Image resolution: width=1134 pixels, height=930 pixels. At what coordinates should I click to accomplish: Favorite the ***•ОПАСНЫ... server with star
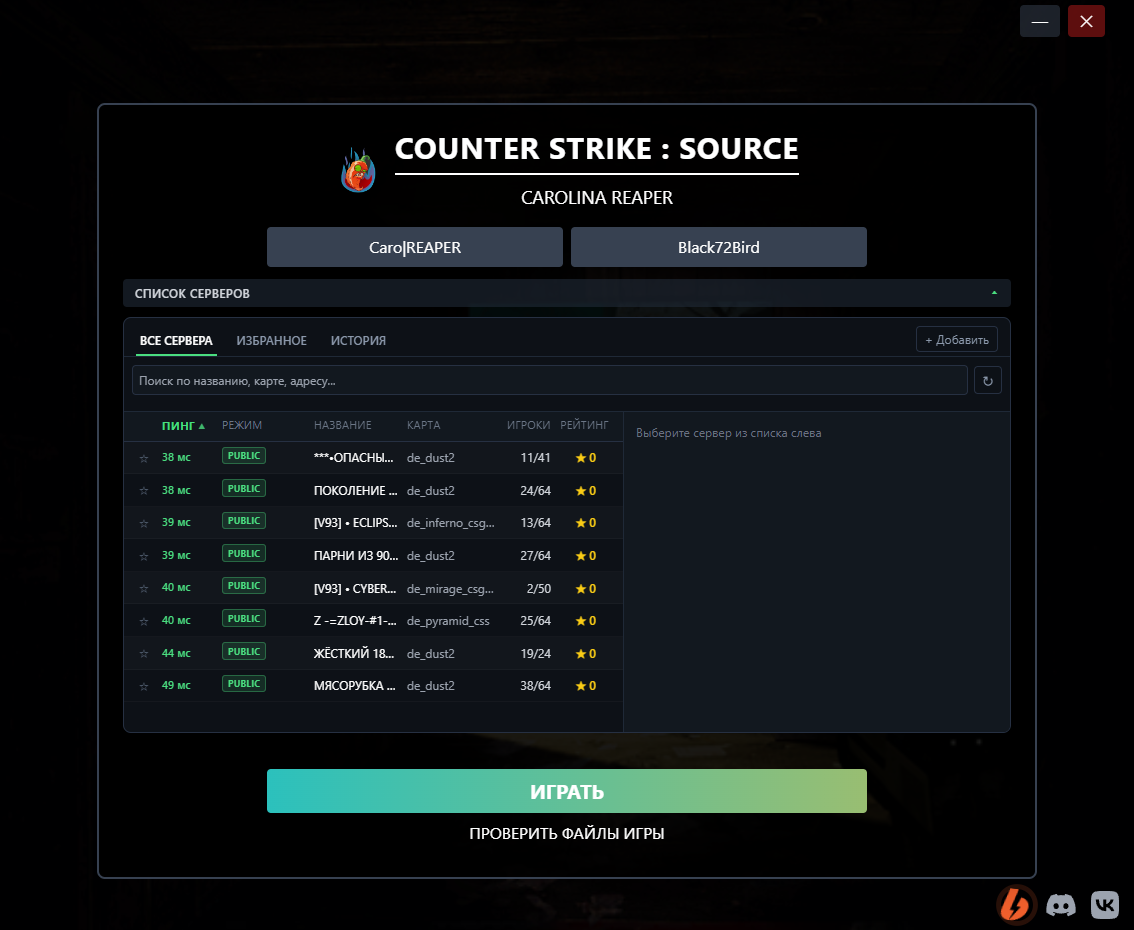[x=144, y=458]
